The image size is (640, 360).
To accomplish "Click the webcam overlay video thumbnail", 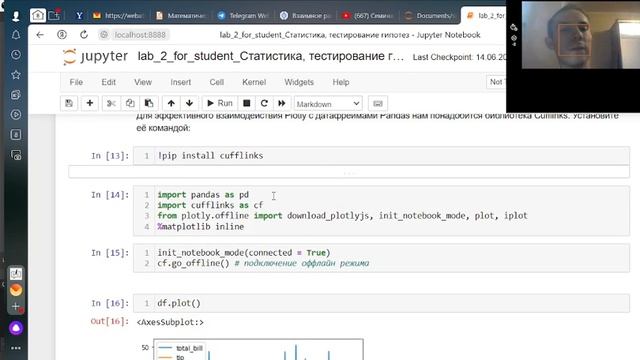I will click(580, 35).
